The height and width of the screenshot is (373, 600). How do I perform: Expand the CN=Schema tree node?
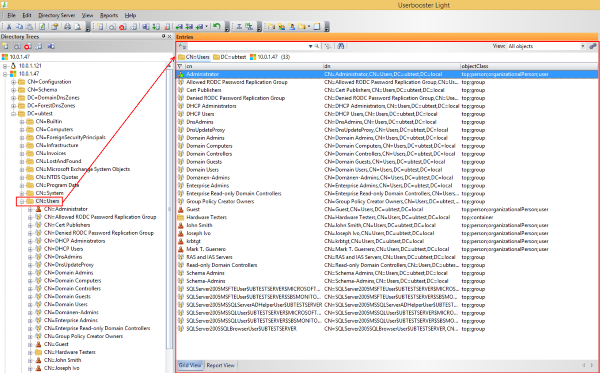click(x=14, y=90)
